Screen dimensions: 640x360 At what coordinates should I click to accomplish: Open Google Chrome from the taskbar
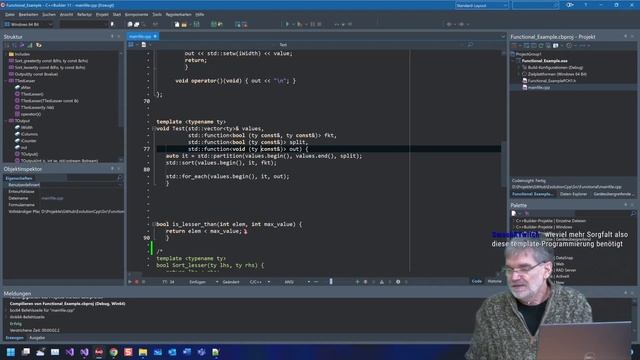pos(113,352)
